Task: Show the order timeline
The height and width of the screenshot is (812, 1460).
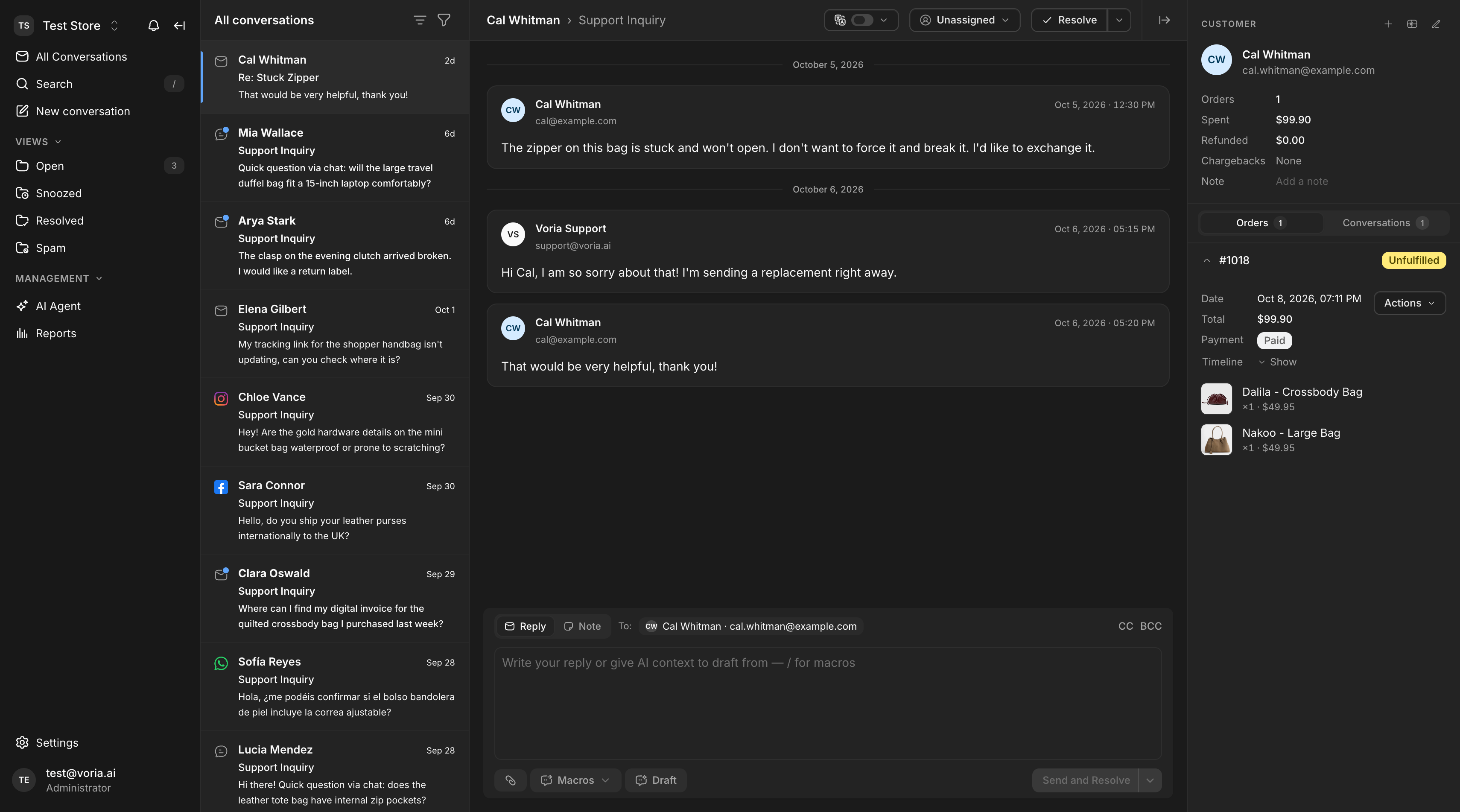Action: [1277, 362]
